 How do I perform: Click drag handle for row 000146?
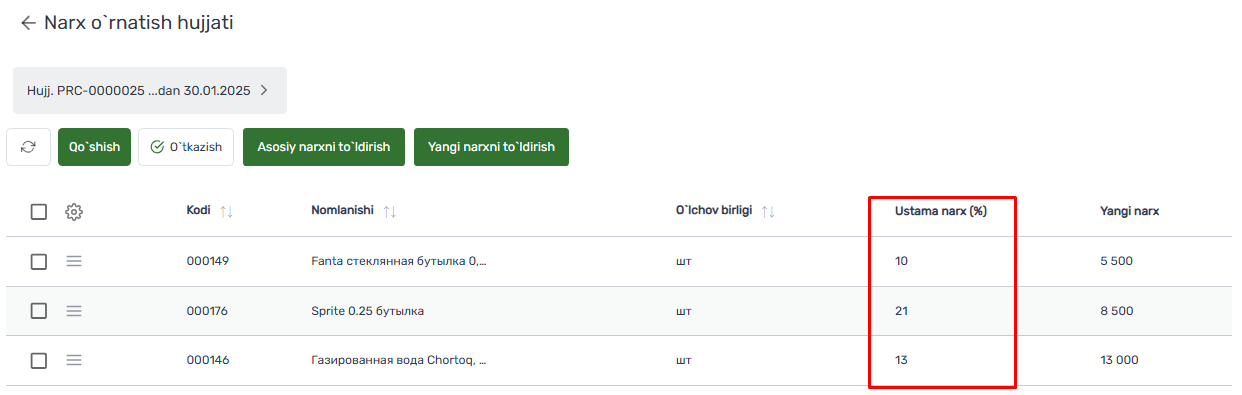pos(74,360)
